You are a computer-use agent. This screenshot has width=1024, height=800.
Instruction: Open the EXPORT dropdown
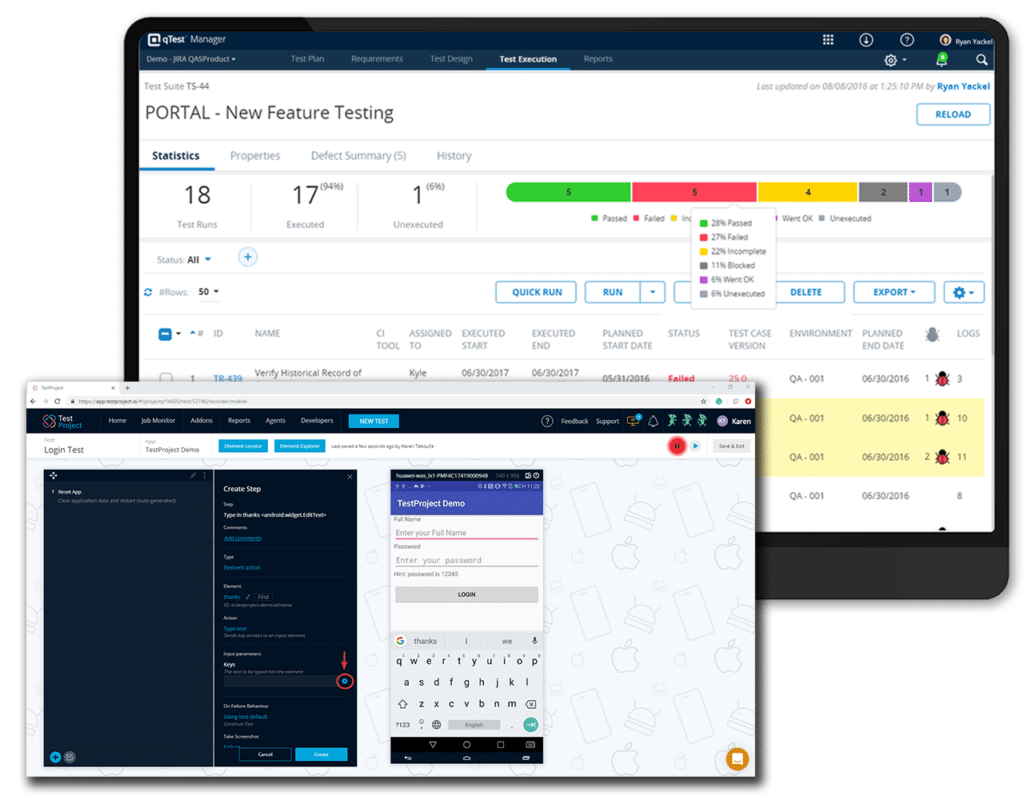coord(894,293)
